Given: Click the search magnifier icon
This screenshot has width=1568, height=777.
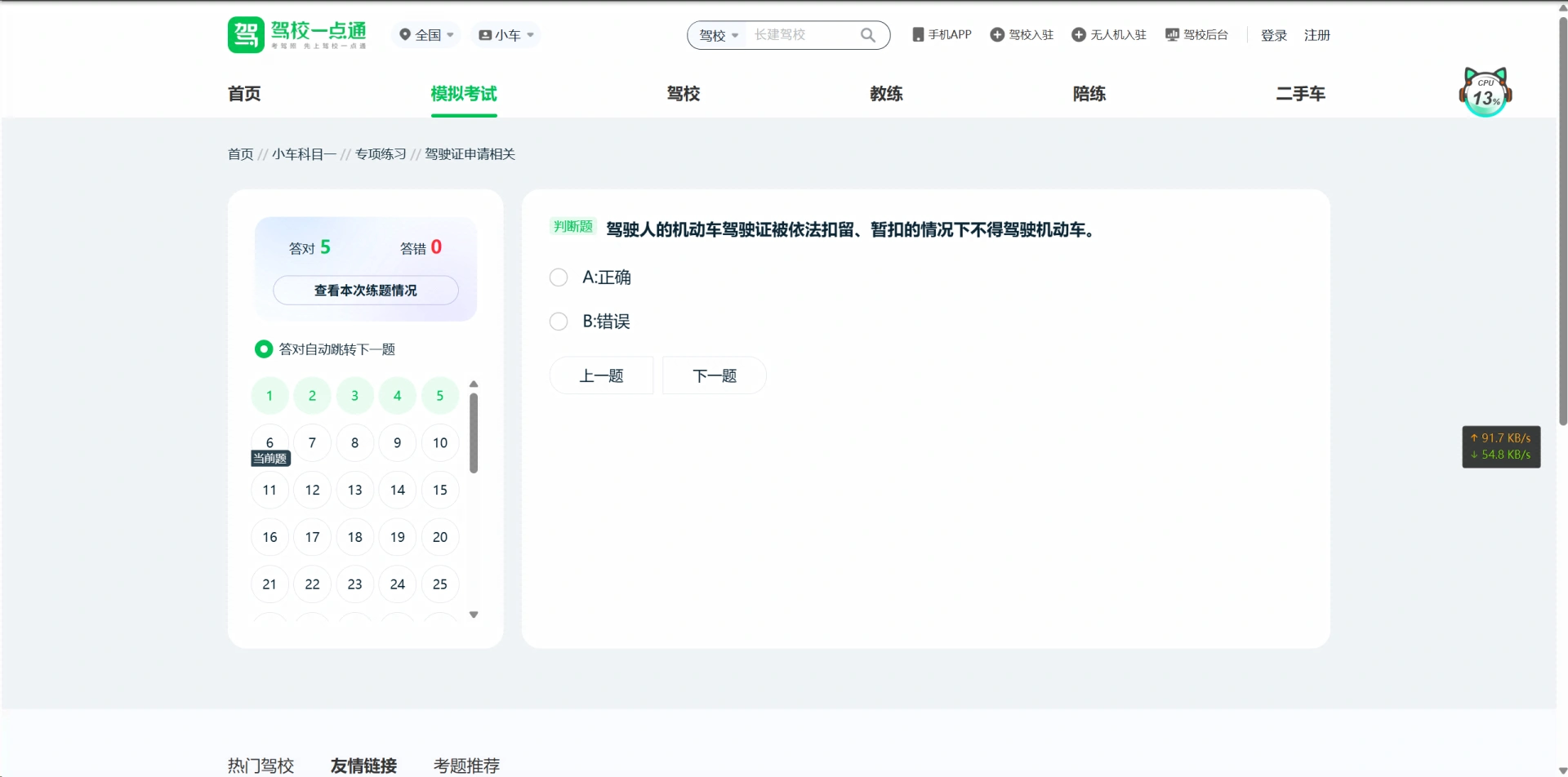Looking at the screenshot, I should tap(867, 35).
